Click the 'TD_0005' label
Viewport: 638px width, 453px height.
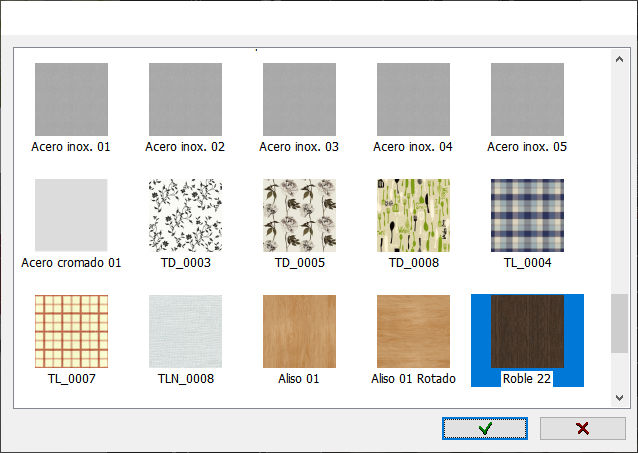299,263
